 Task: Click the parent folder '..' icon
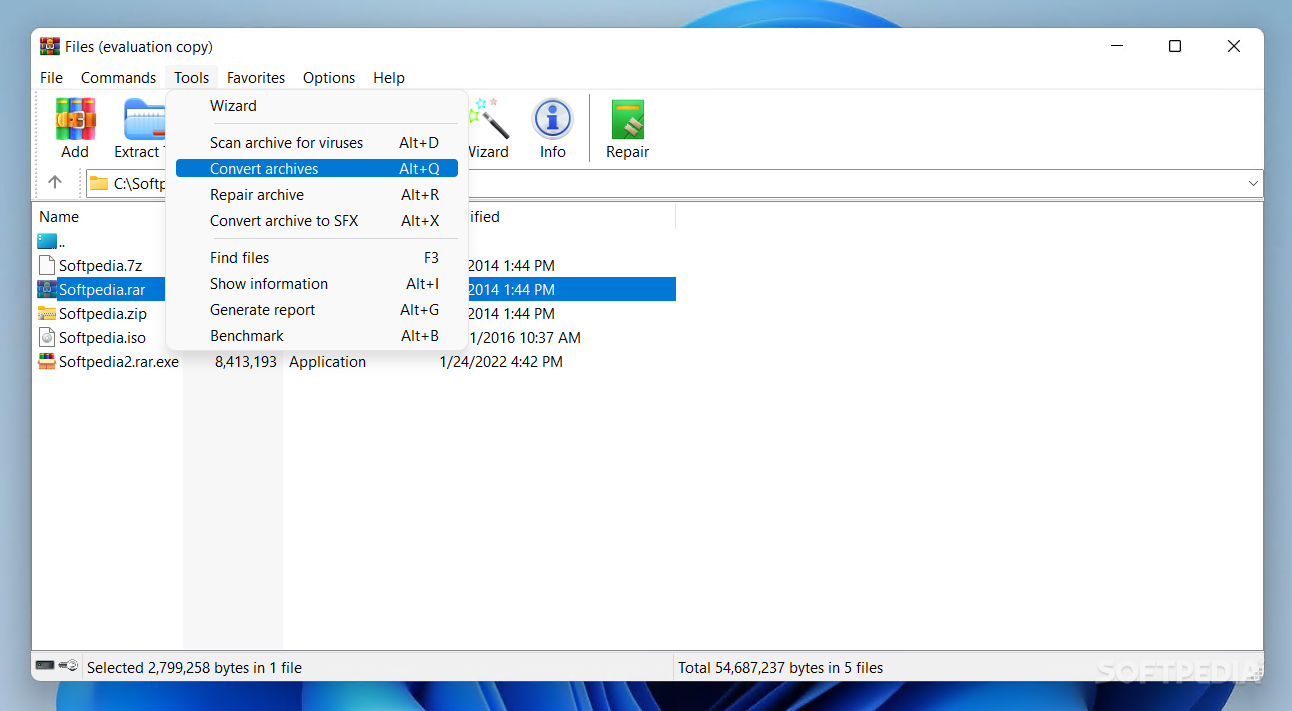click(x=47, y=241)
